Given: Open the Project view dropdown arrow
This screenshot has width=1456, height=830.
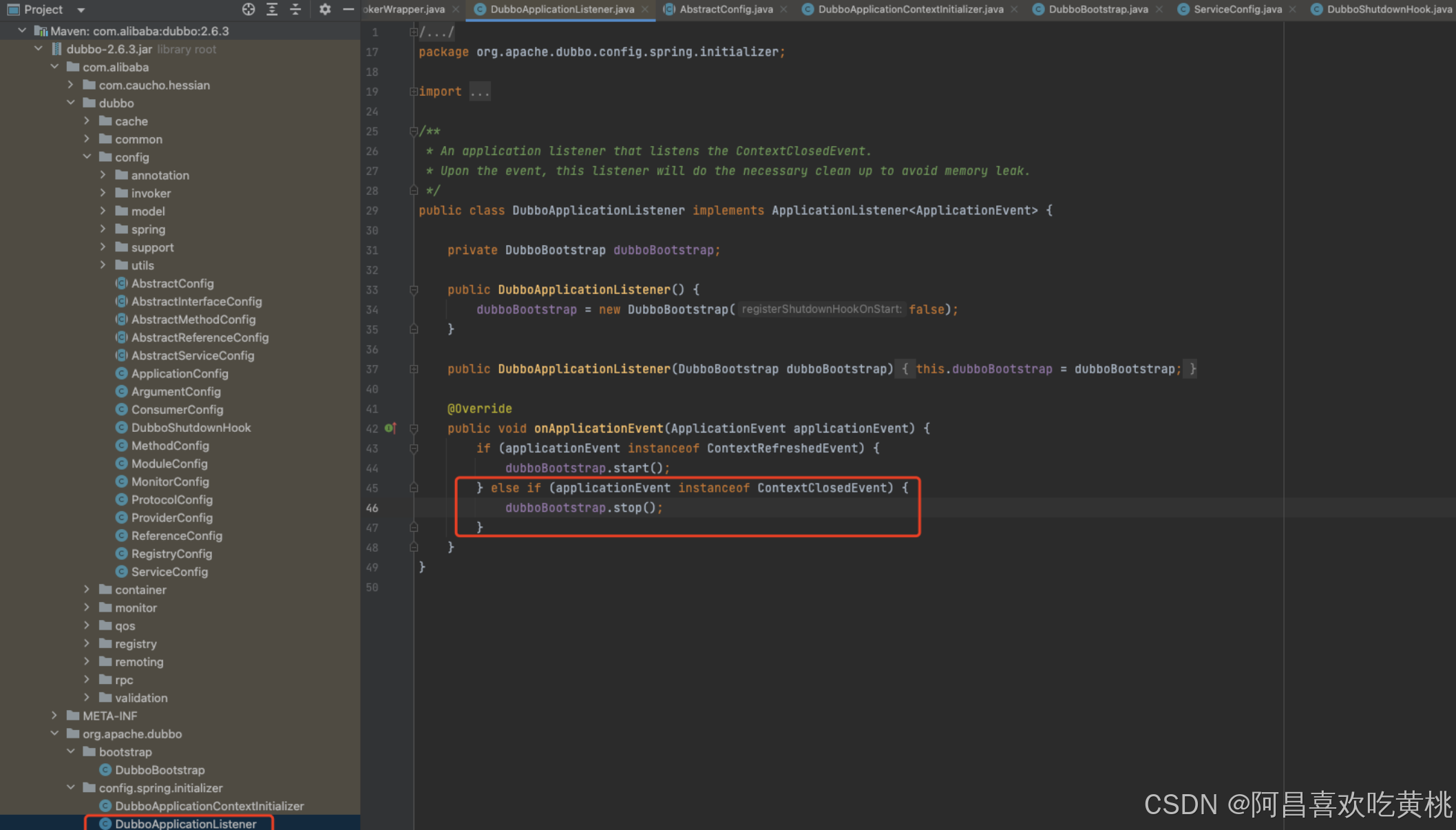Looking at the screenshot, I should point(81,10).
